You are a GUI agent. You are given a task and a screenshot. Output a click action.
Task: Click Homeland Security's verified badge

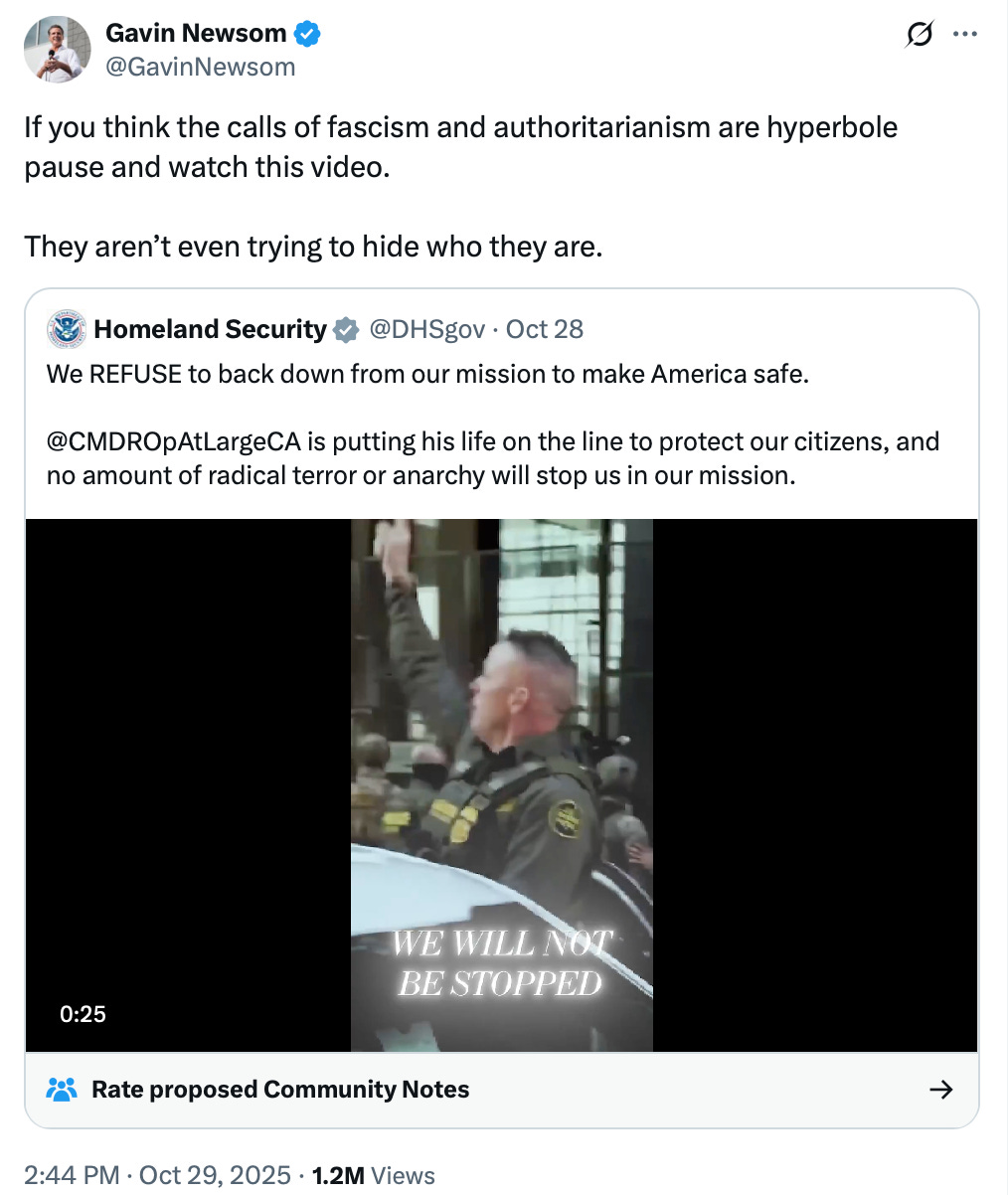(x=345, y=329)
